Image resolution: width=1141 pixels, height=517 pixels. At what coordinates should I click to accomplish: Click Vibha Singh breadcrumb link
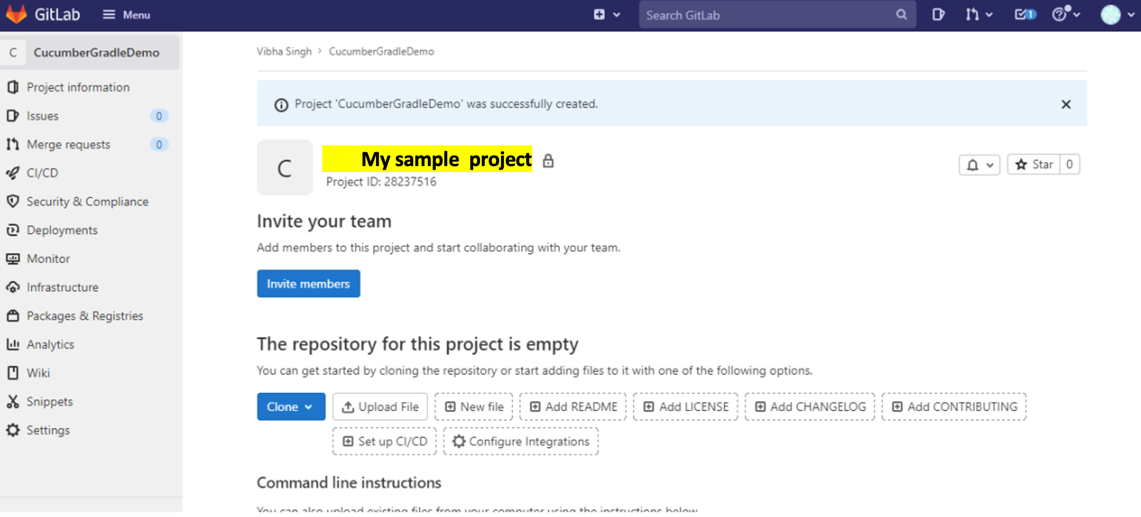[x=284, y=52]
